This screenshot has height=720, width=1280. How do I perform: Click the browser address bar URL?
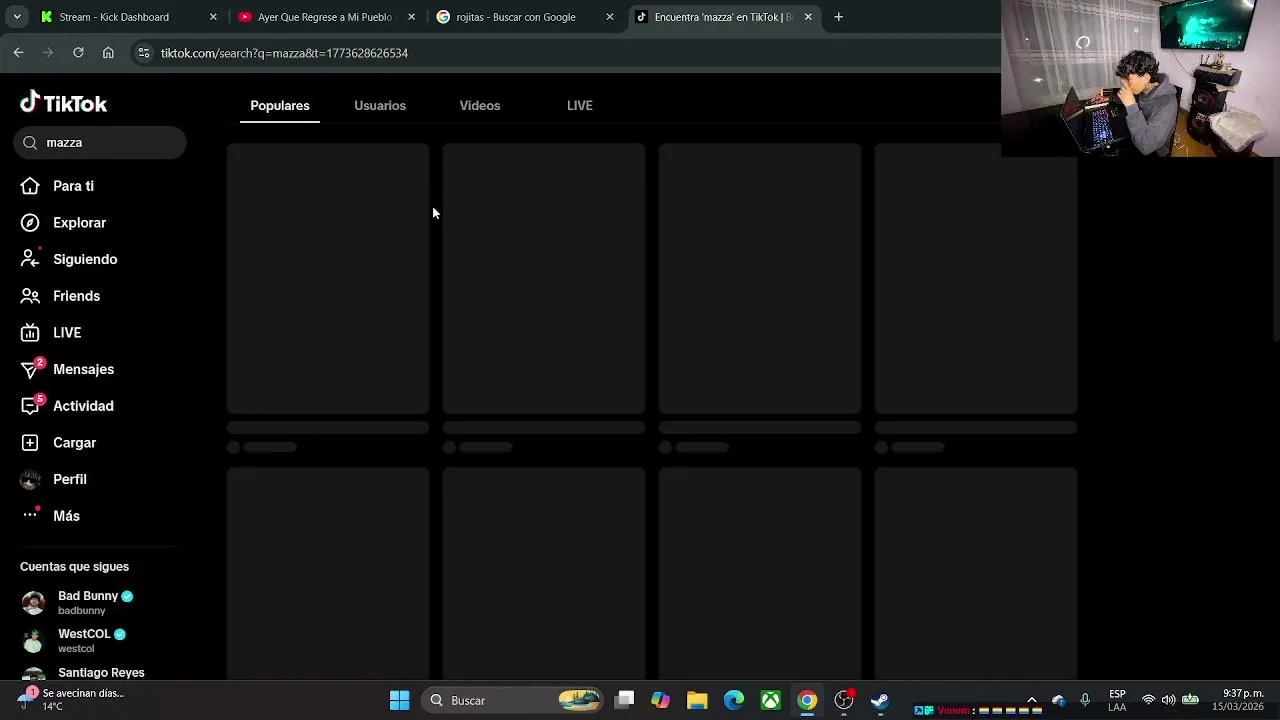pyautogui.click(x=284, y=53)
